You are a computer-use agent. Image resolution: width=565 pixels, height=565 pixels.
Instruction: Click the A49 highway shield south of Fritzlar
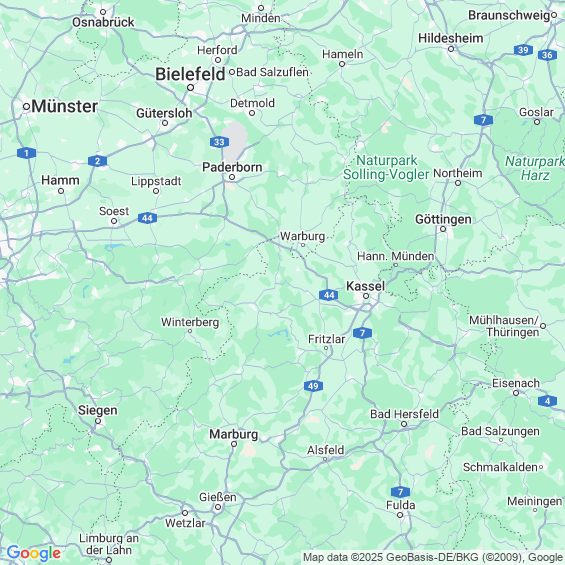[x=313, y=386]
